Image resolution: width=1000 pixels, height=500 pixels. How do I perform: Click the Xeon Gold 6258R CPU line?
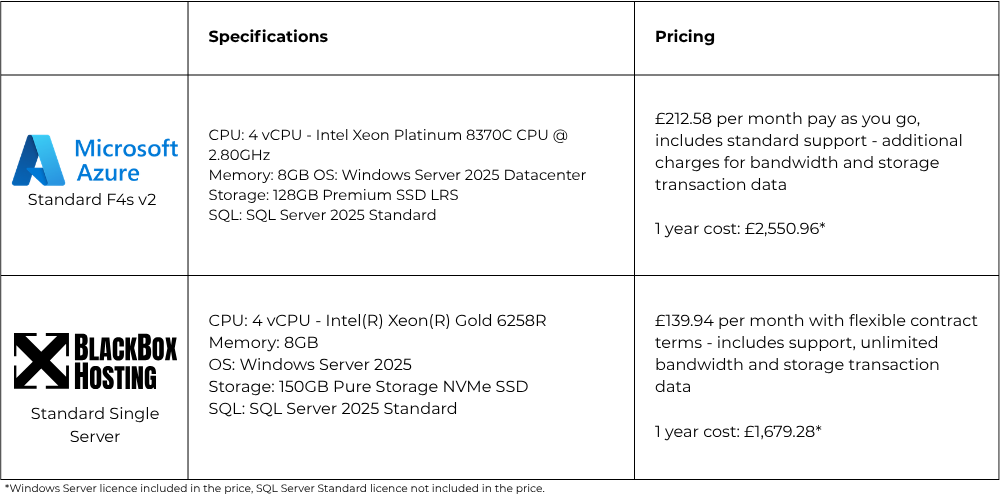click(377, 321)
